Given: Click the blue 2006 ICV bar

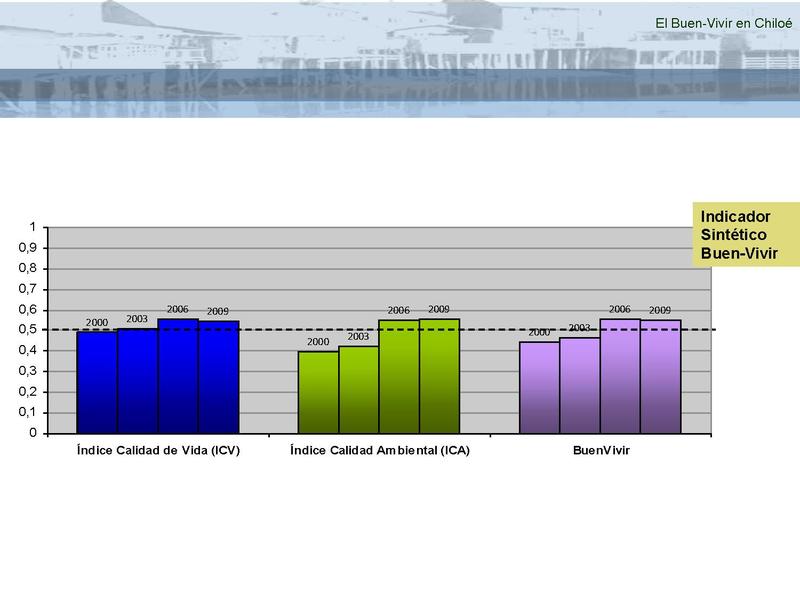Looking at the screenshot, I should click(x=178, y=376).
